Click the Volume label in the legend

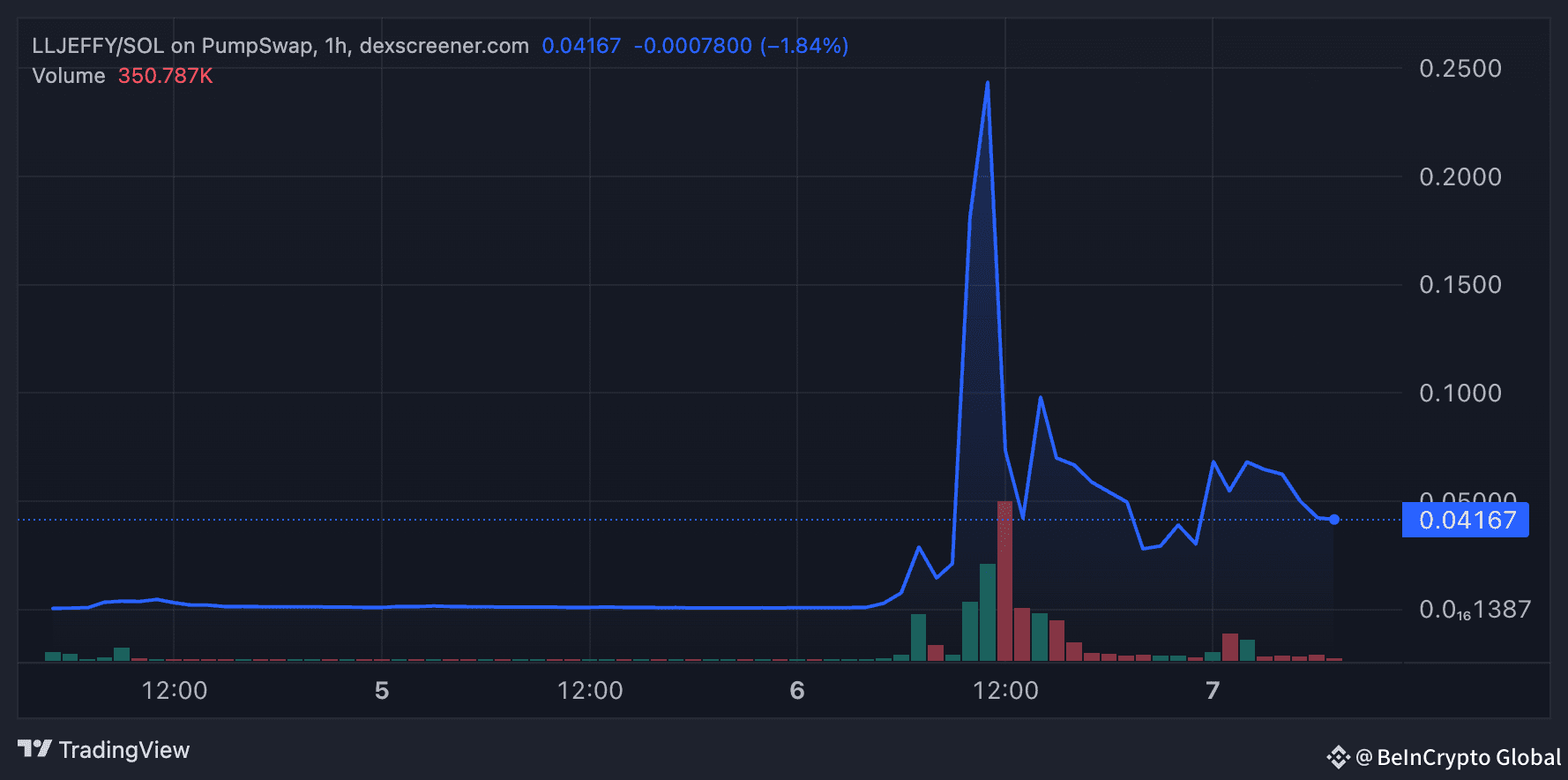pyautogui.click(x=69, y=76)
